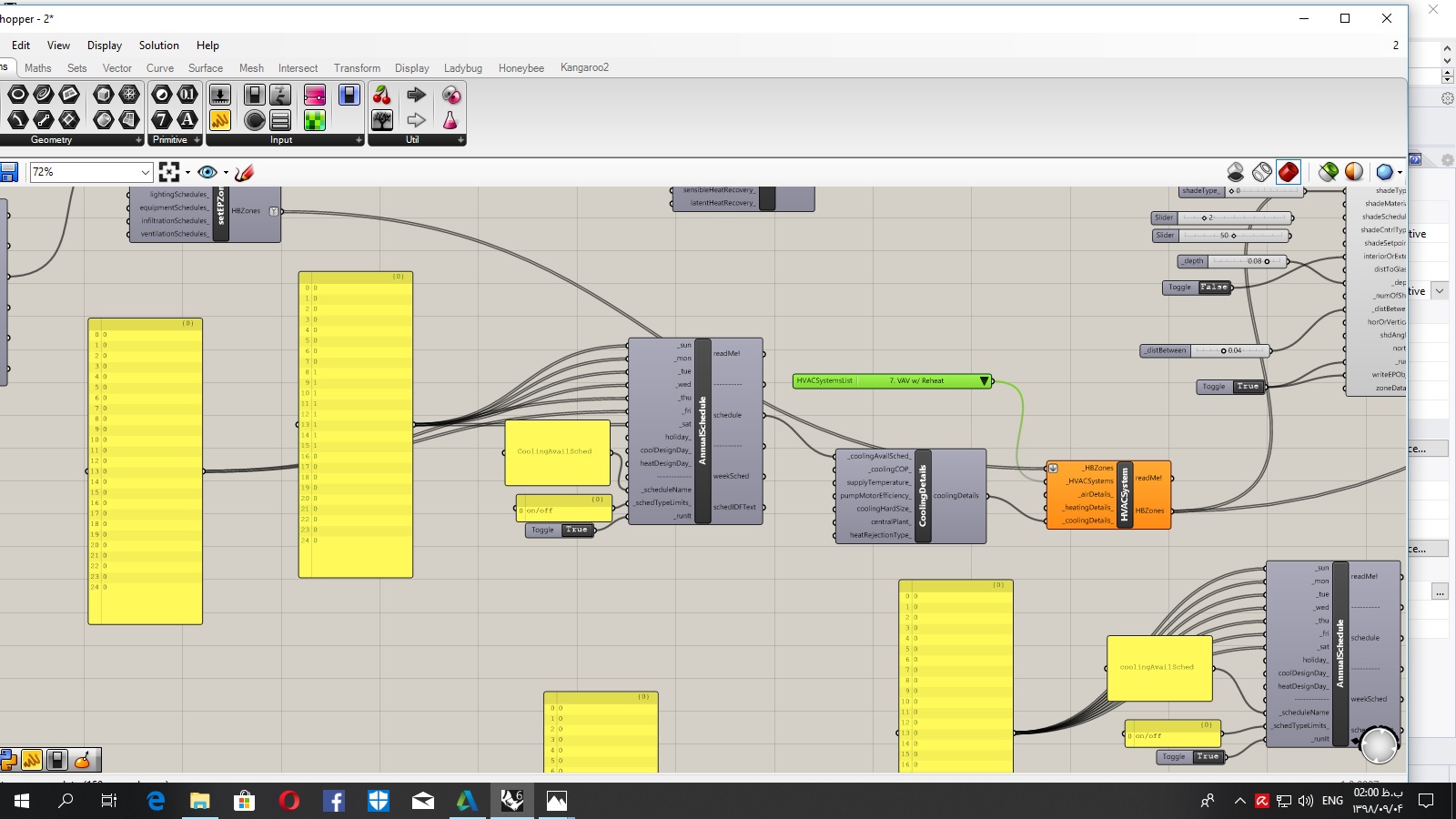Select the Box geometry parameter icon
Screen dimensions: 1456x819
(104, 94)
